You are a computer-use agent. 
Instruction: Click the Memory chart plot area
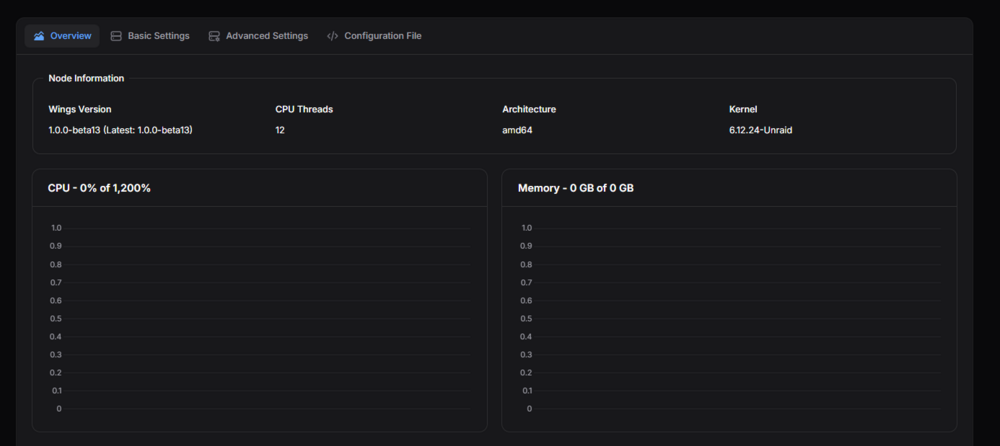[737, 318]
